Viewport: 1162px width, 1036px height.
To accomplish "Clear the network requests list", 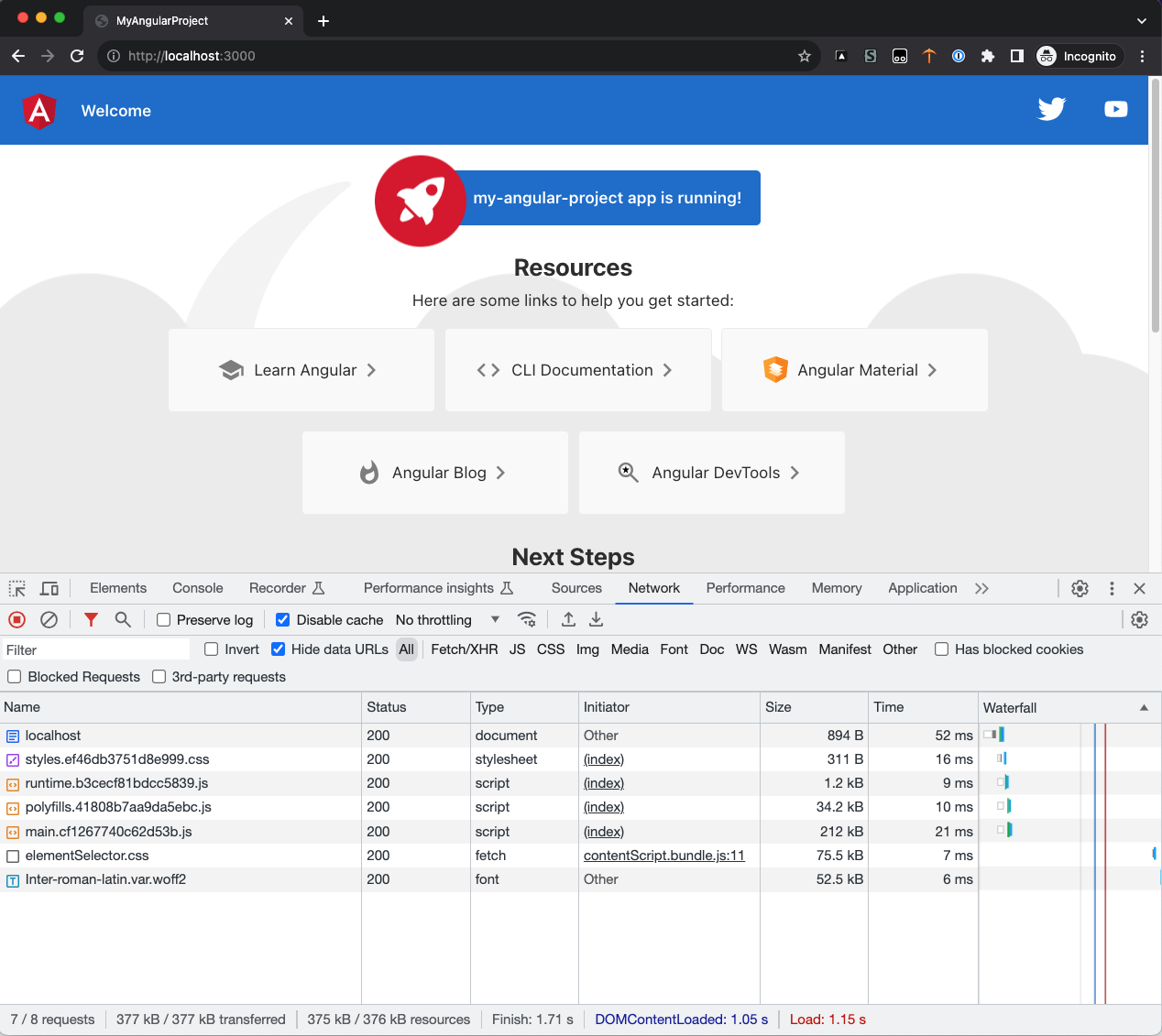I will tap(49, 619).
